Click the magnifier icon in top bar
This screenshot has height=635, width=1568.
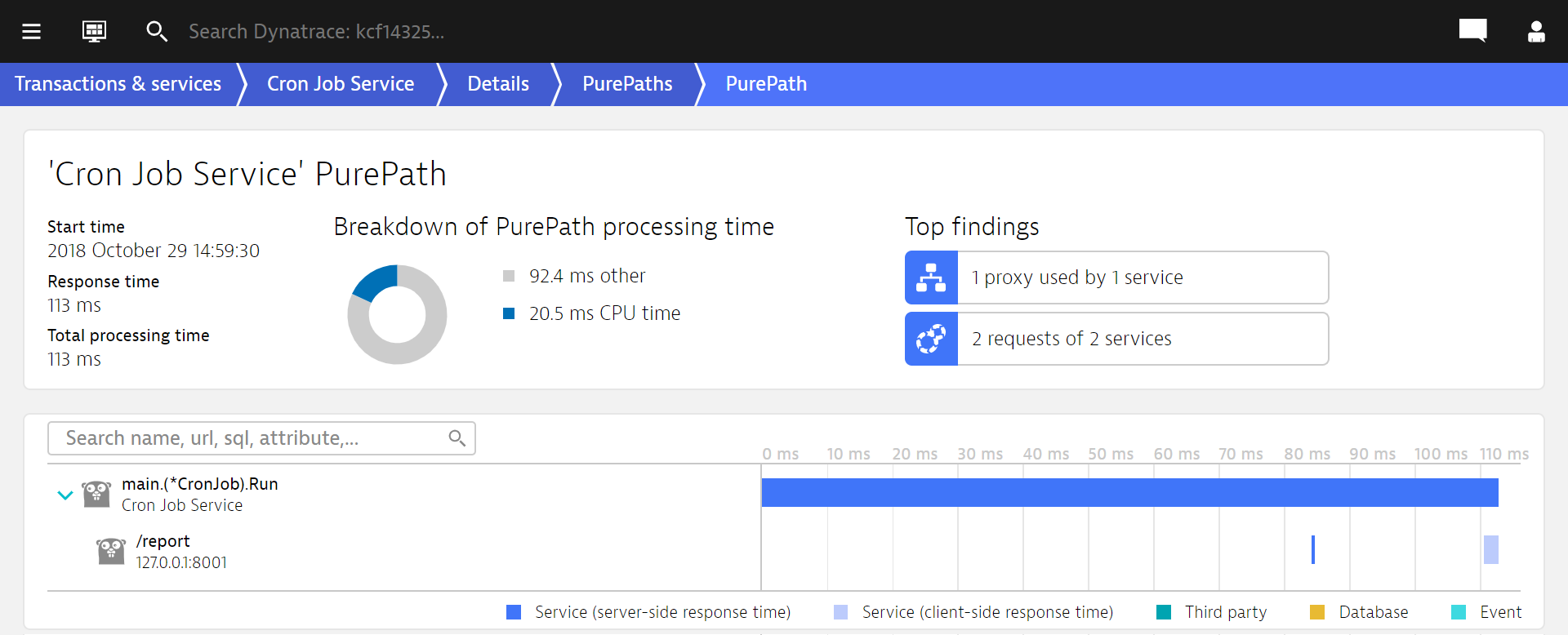tap(156, 32)
